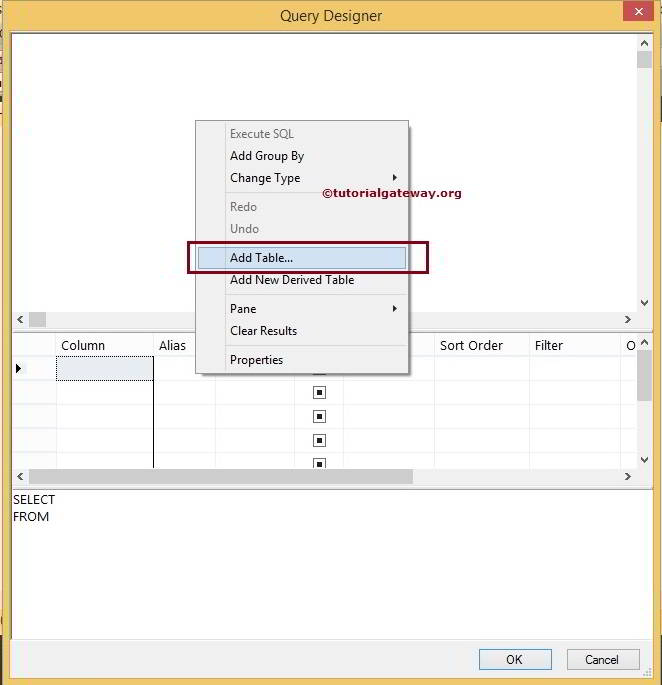Screen dimensions: 662x685
Task: Click the right arrow of diagram pane scrollbar
Action: pos(627,319)
